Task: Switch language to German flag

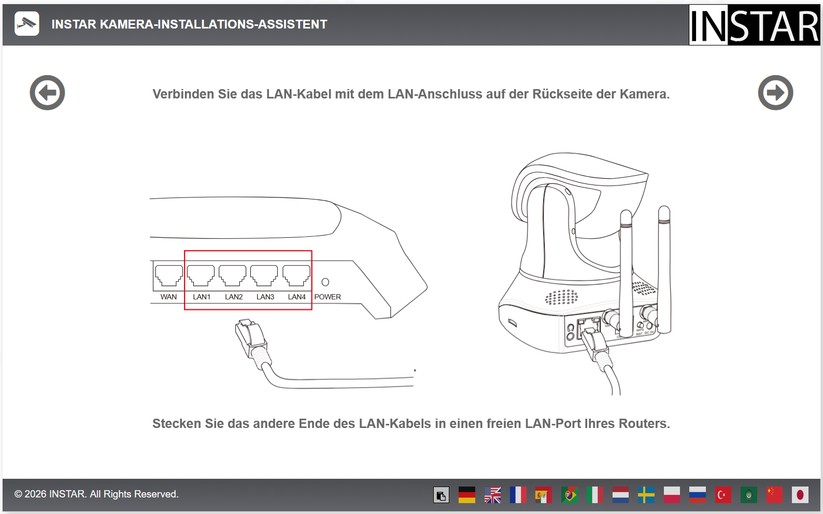Action: tap(467, 495)
